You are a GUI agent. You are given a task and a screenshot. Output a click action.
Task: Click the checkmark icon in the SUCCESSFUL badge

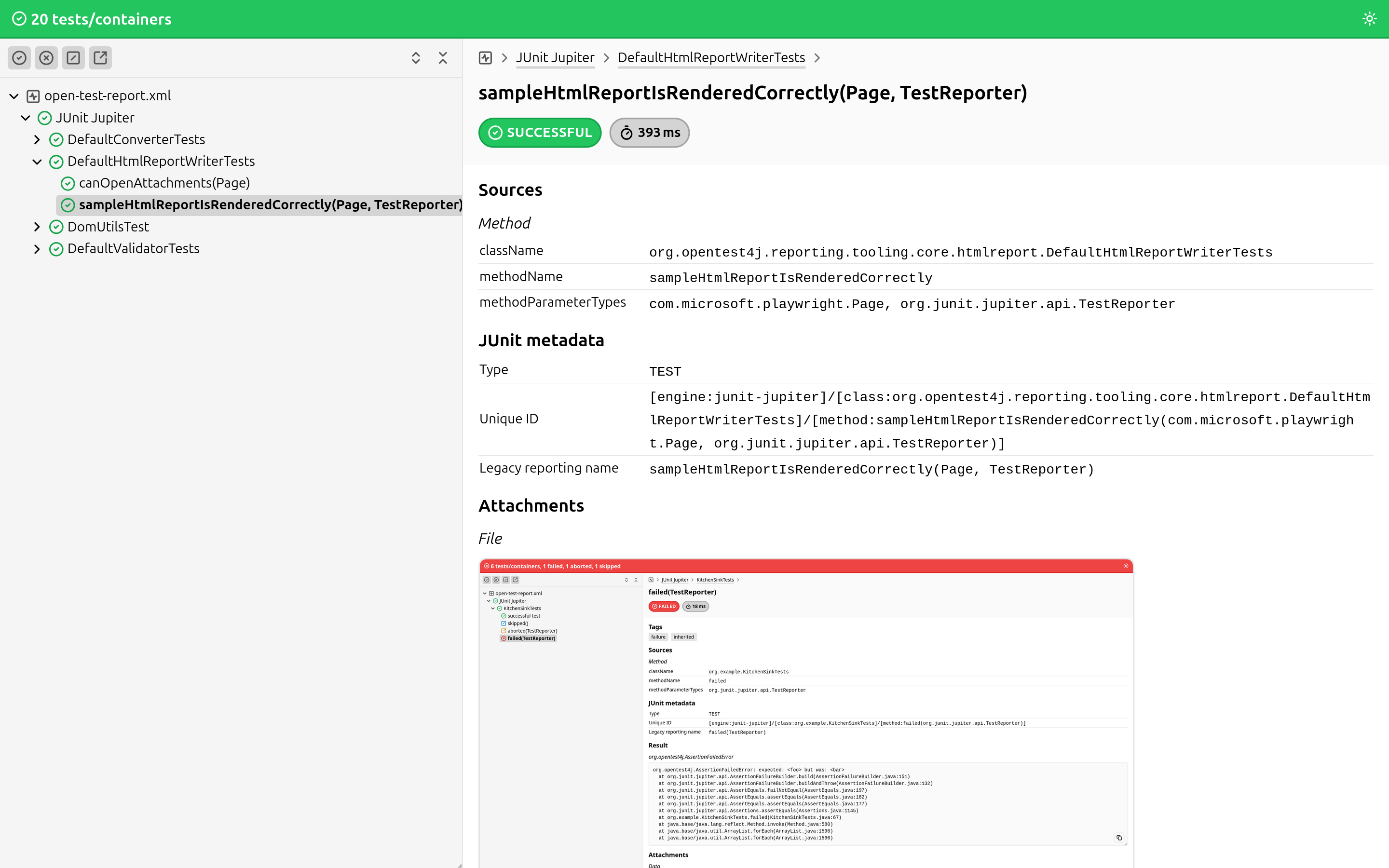pos(495,133)
